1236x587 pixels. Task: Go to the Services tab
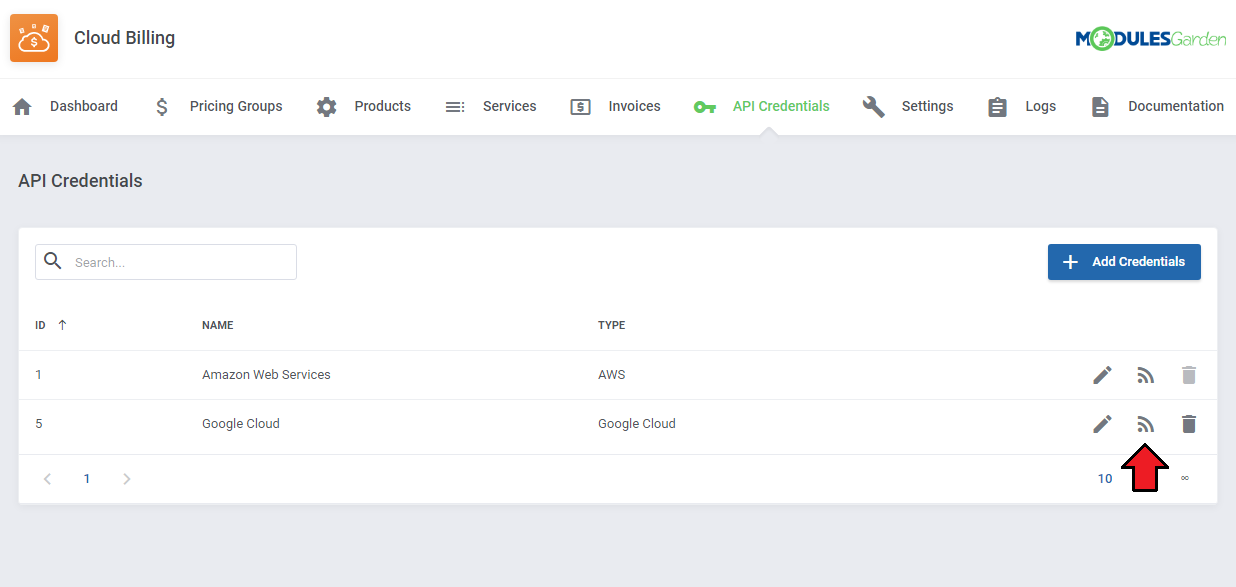(x=491, y=106)
